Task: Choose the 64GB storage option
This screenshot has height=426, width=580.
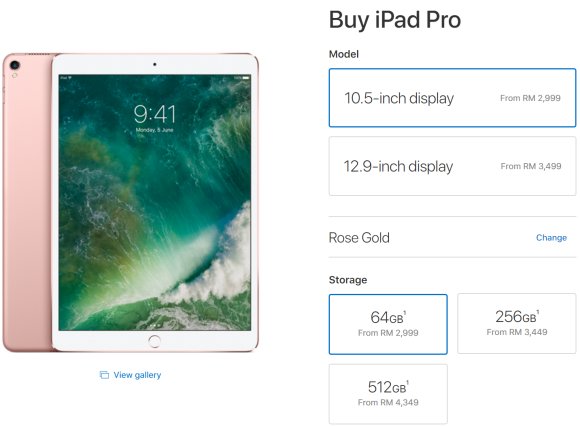Action: (x=388, y=324)
